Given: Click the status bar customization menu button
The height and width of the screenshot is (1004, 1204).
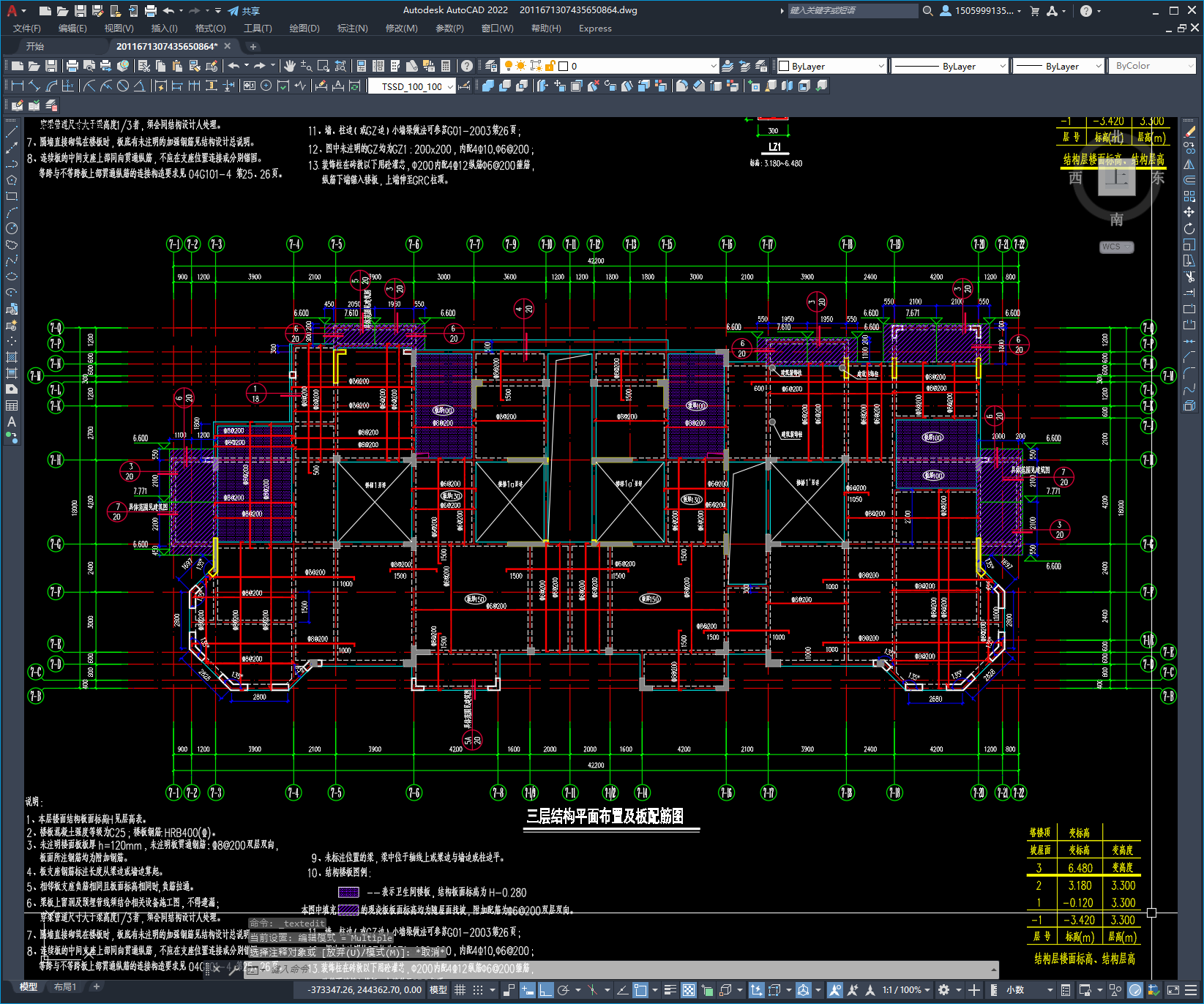Looking at the screenshot, I should click(1191, 990).
